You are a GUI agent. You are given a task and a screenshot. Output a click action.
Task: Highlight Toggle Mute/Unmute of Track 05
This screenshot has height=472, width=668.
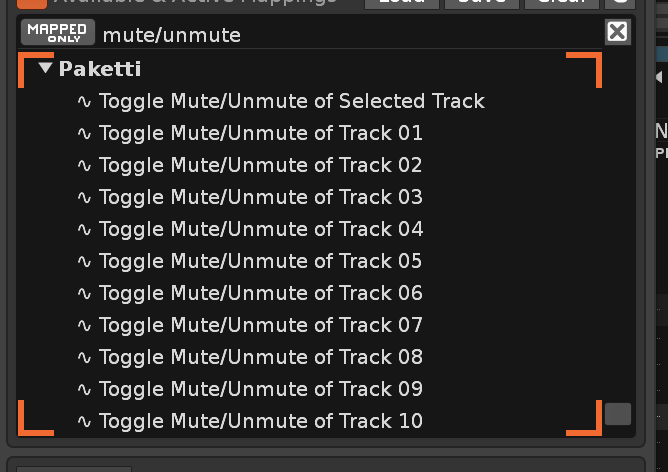point(260,261)
